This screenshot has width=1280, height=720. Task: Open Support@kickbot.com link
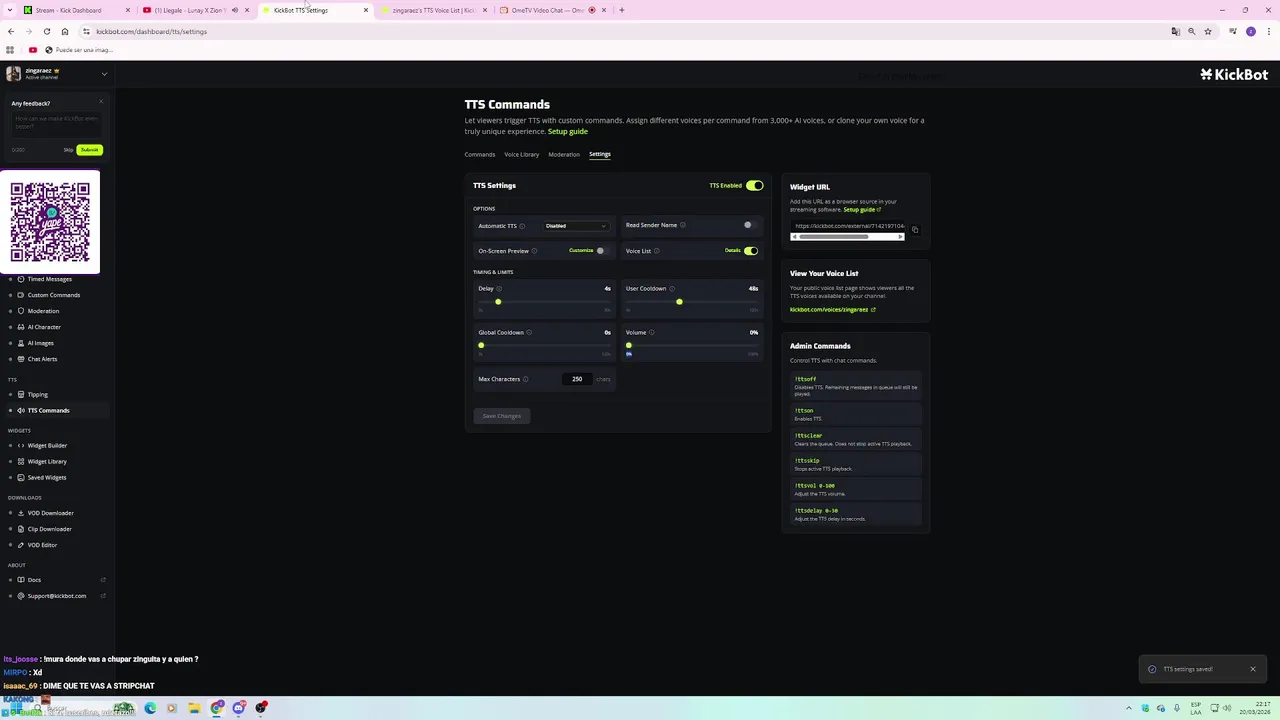pyautogui.click(x=60, y=596)
